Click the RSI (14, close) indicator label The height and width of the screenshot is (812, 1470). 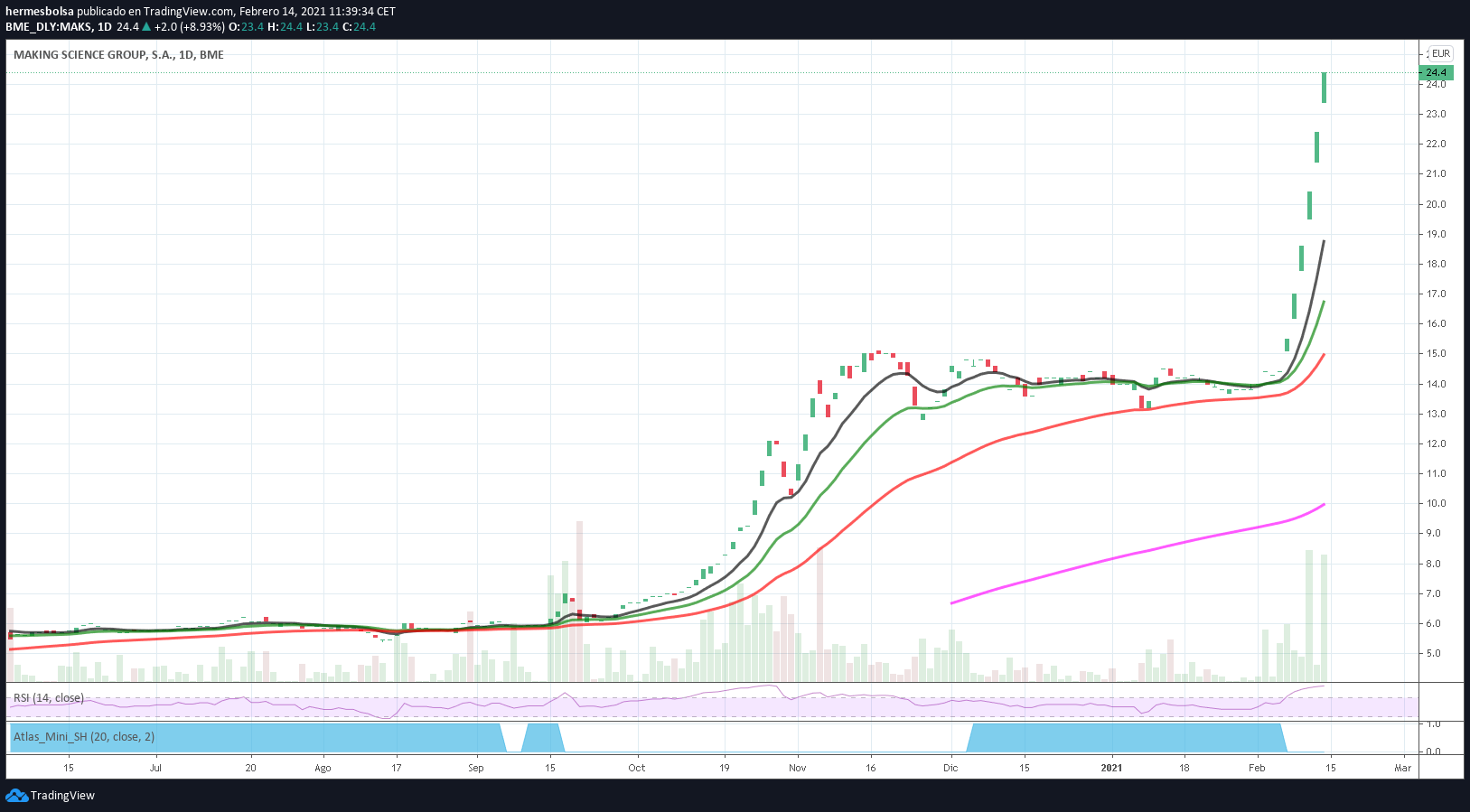pyautogui.click(x=49, y=698)
